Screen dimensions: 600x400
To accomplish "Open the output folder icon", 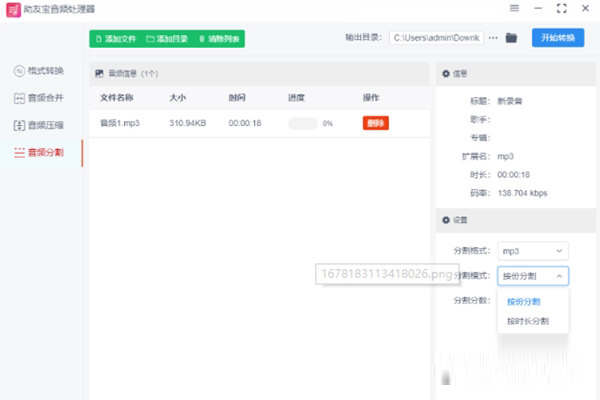I will [511, 38].
